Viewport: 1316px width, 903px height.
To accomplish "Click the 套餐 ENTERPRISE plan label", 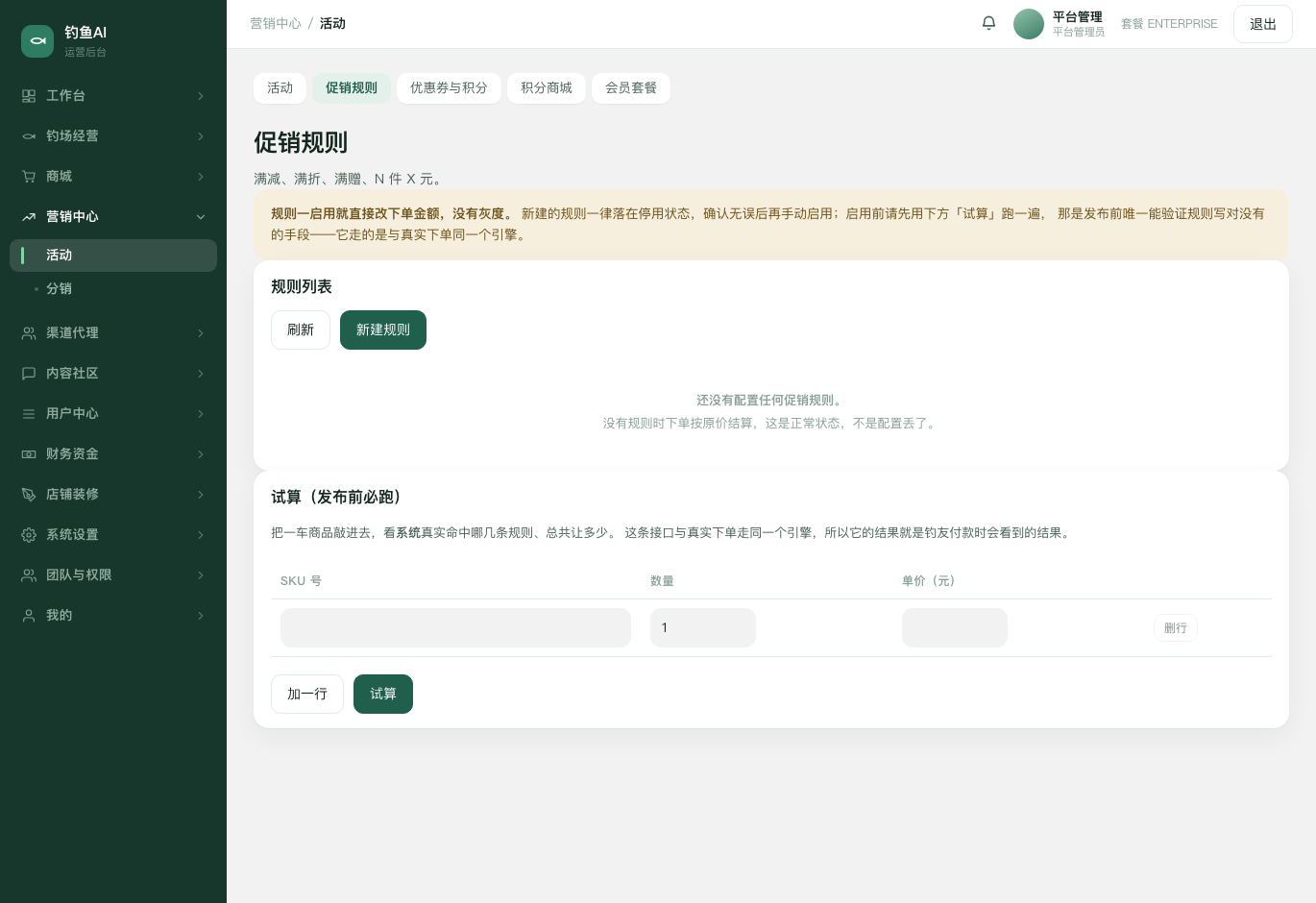I will 1169,24.
